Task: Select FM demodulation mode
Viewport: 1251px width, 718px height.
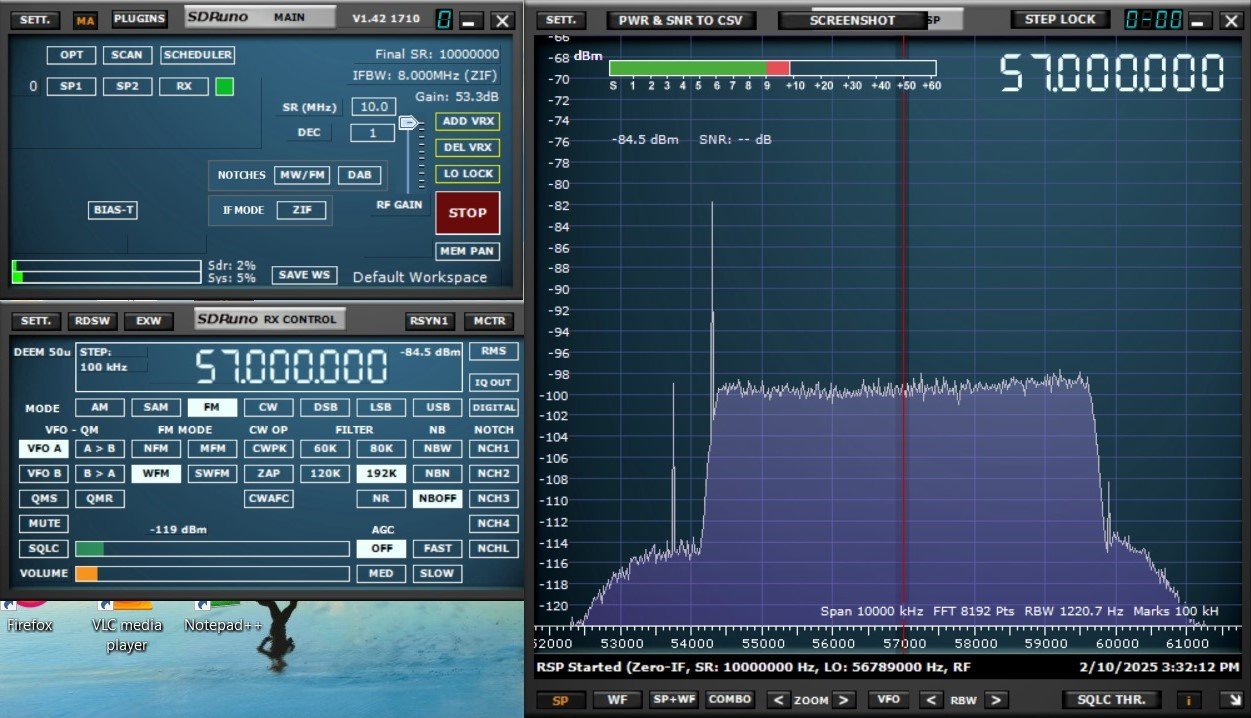Action: coord(213,408)
